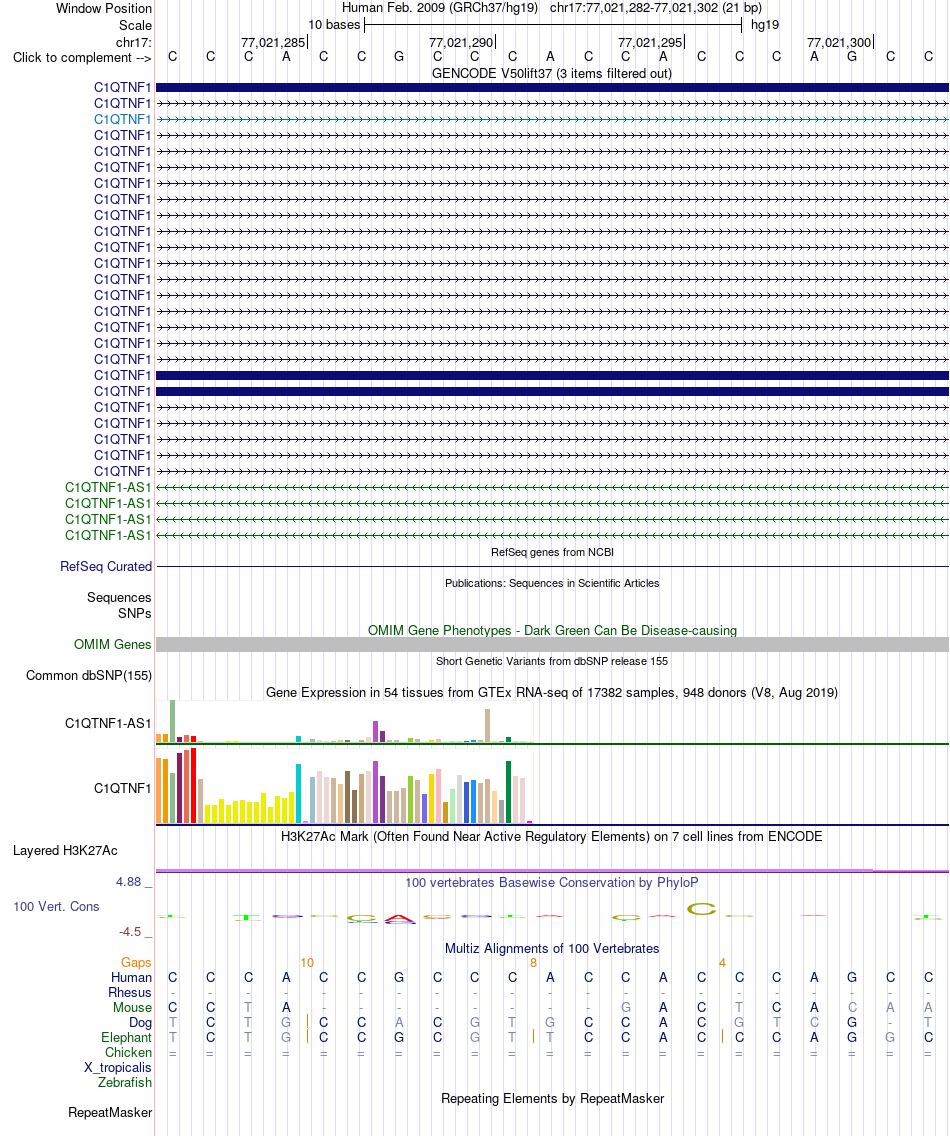Click the gap count '10' in the Gaps row
Screen dimensions: 950x1136
(x=307, y=963)
